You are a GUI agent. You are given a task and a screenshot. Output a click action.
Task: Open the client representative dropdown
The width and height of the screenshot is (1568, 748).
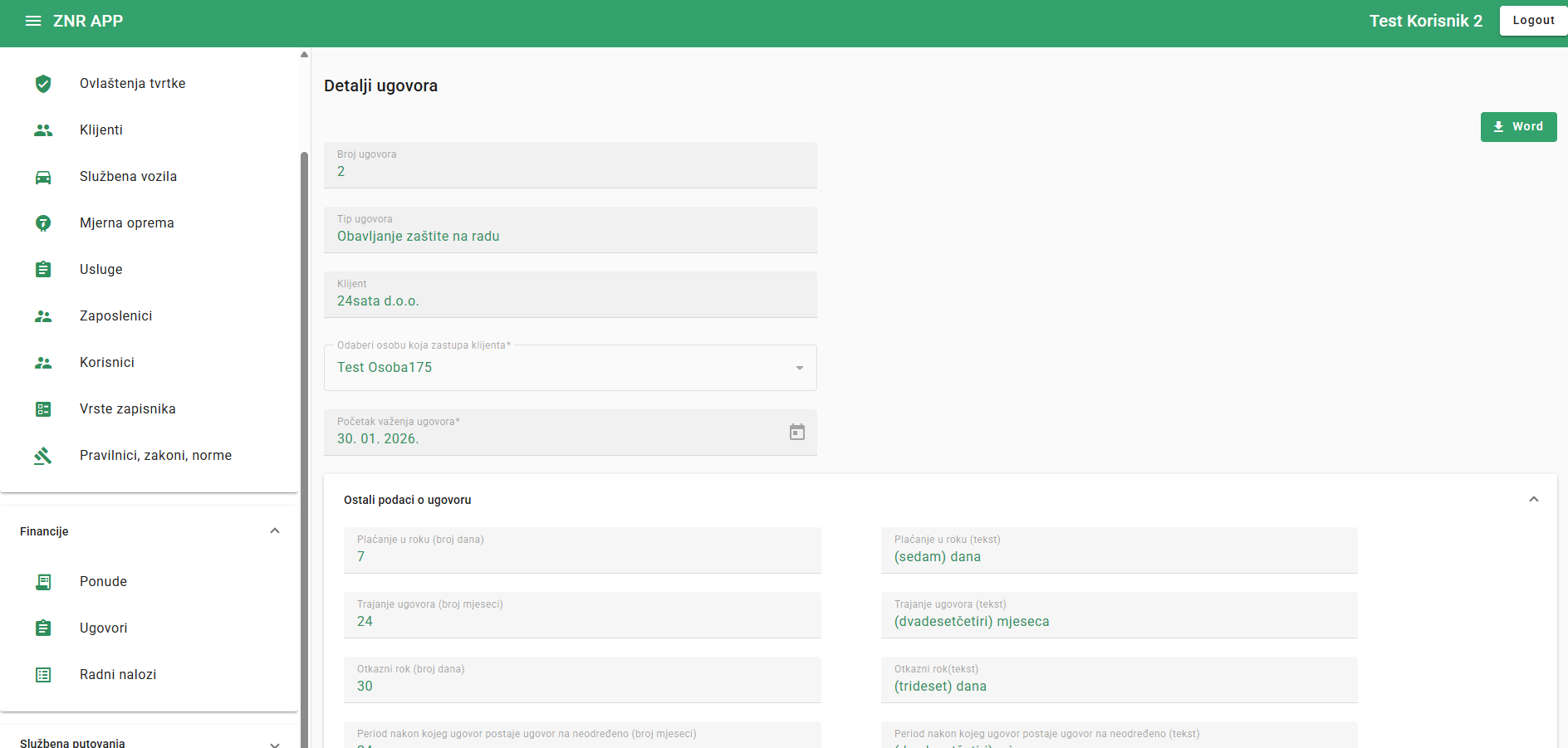pos(571,368)
